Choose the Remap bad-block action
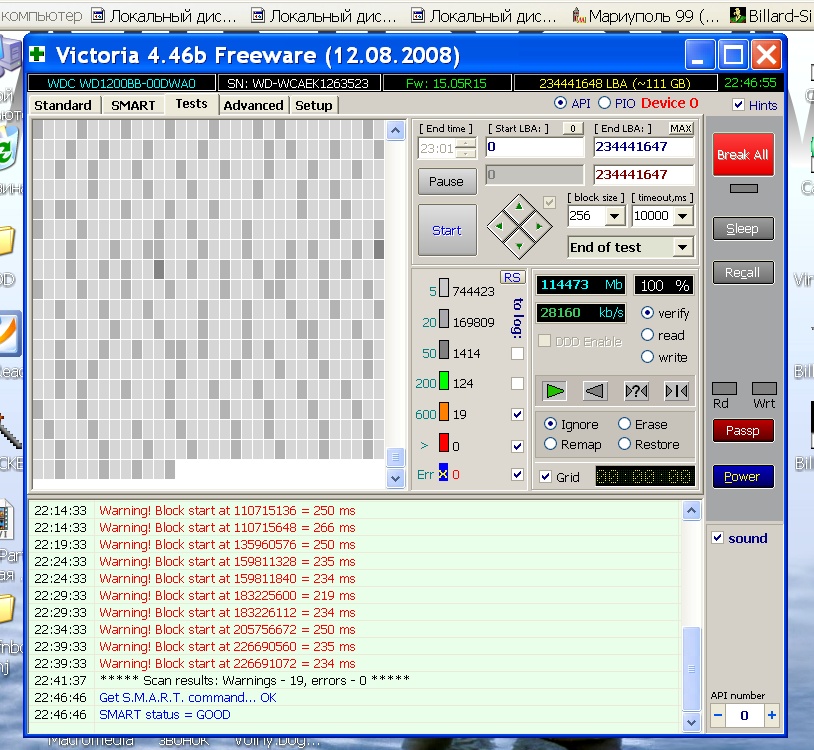This screenshot has height=750, width=814. (x=551, y=444)
